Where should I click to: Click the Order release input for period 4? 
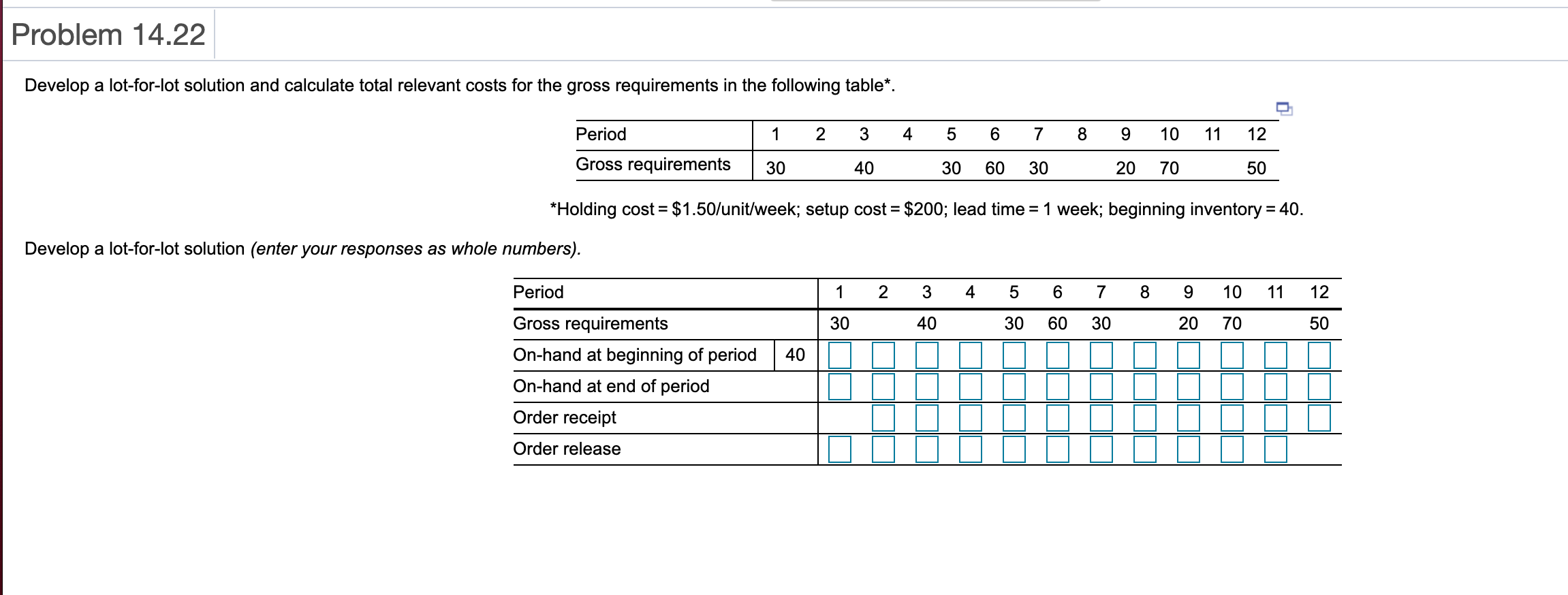click(x=970, y=448)
